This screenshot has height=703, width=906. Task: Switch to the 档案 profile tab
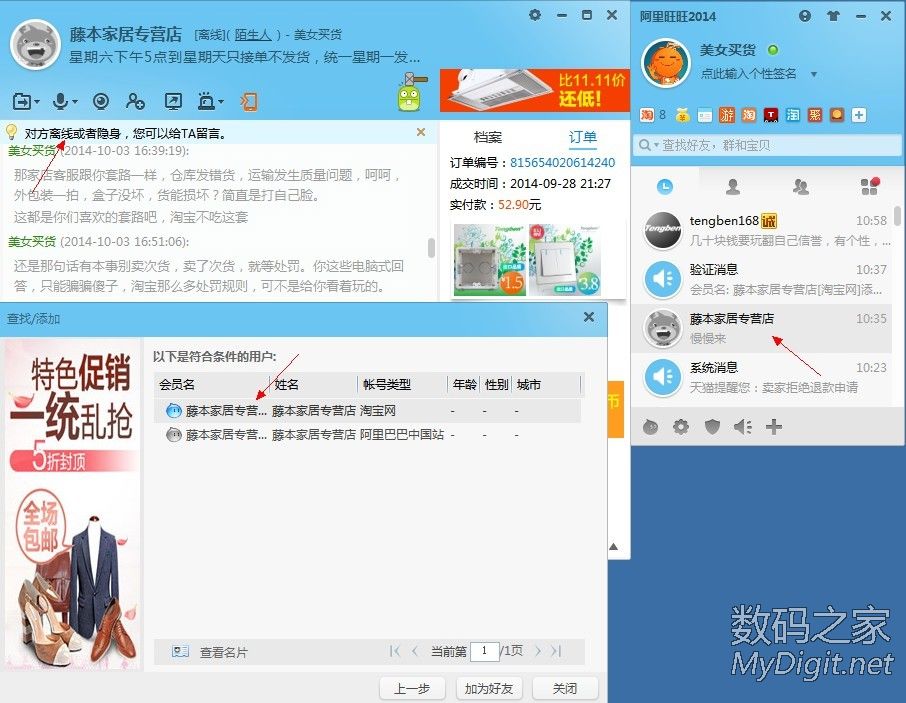tap(488, 137)
